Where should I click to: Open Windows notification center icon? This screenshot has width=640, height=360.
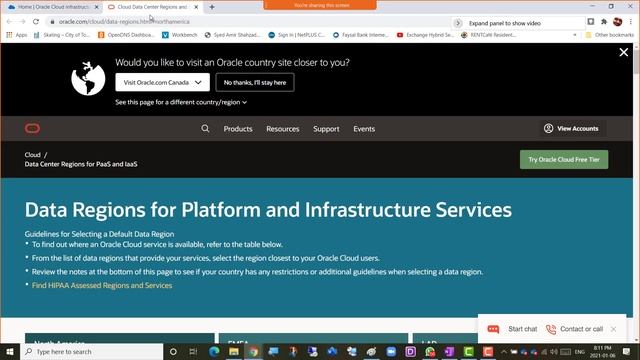pyautogui.click(x=627, y=351)
